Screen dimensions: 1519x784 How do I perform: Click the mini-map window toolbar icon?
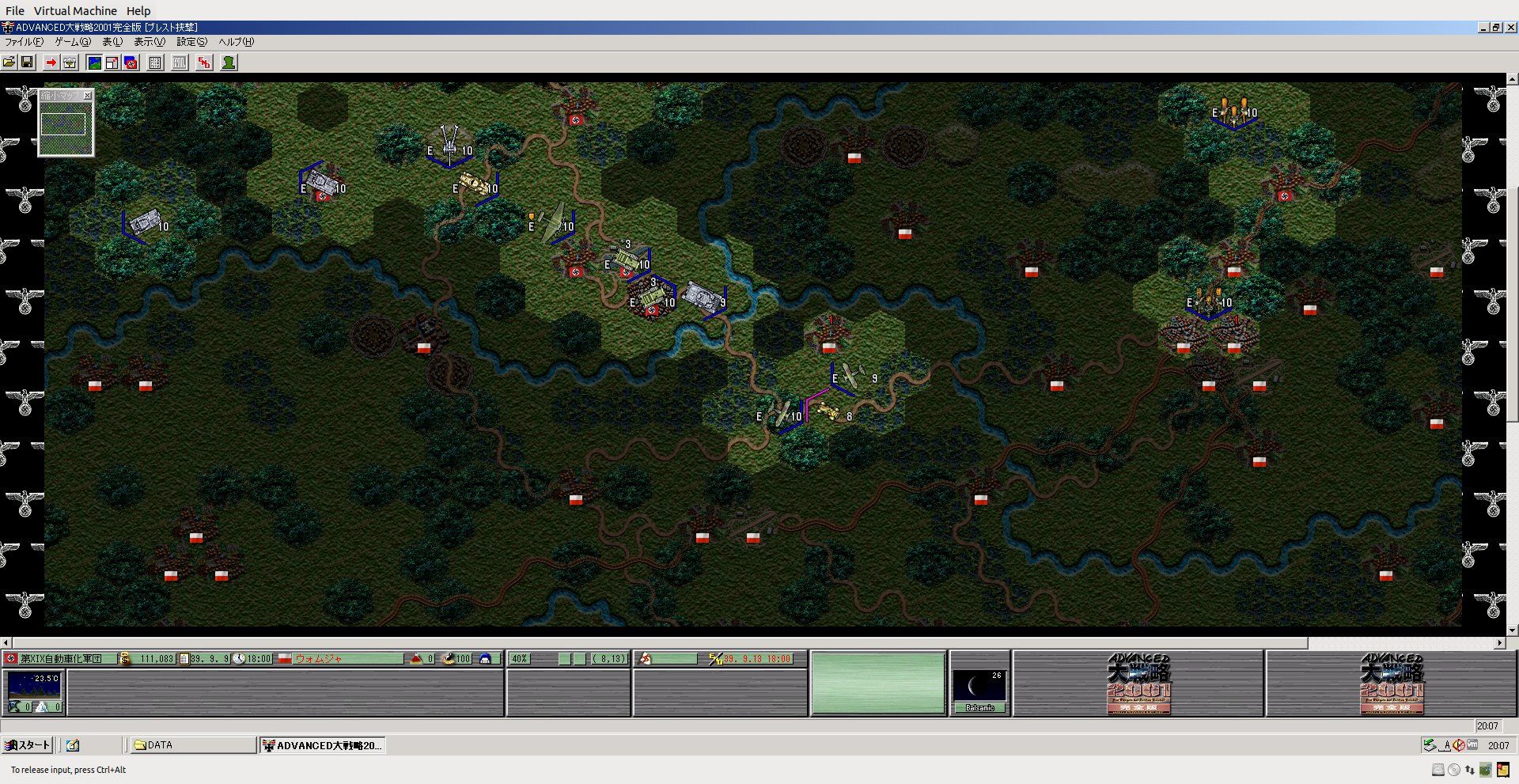[x=112, y=62]
